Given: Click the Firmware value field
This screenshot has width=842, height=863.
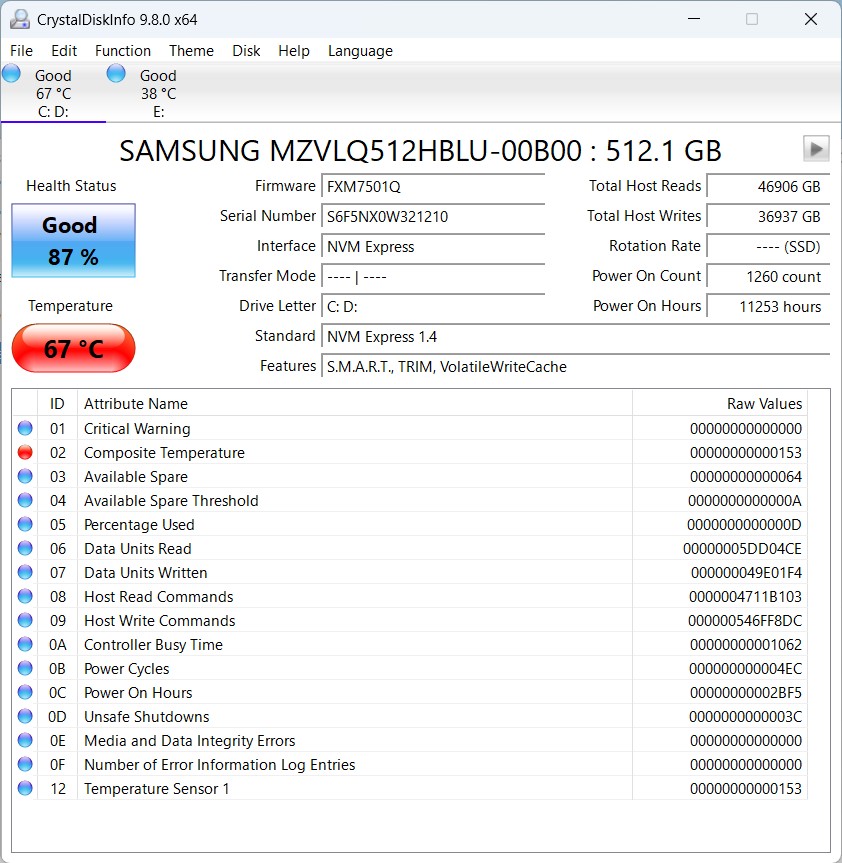Looking at the screenshot, I should click(x=433, y=187).
